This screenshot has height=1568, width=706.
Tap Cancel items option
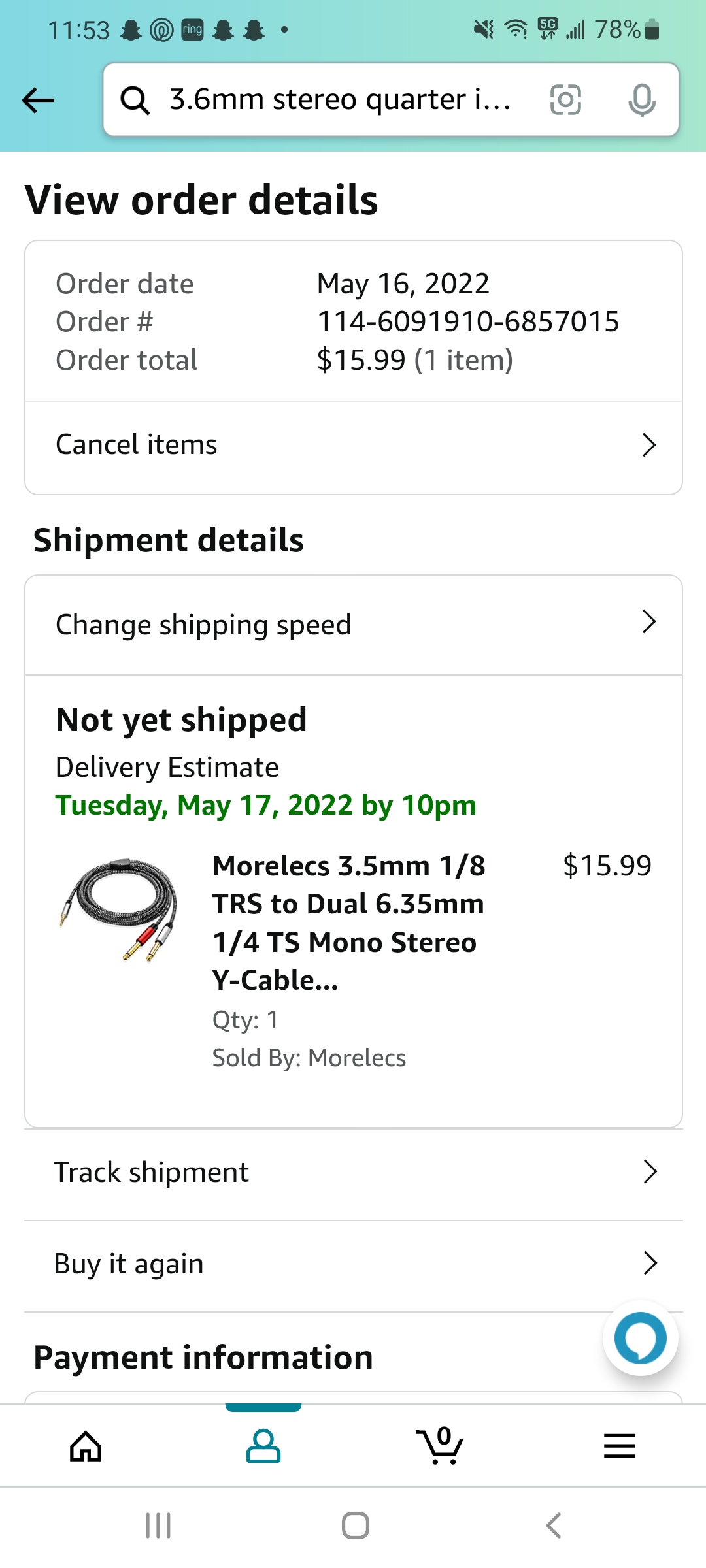click(137, 445)
